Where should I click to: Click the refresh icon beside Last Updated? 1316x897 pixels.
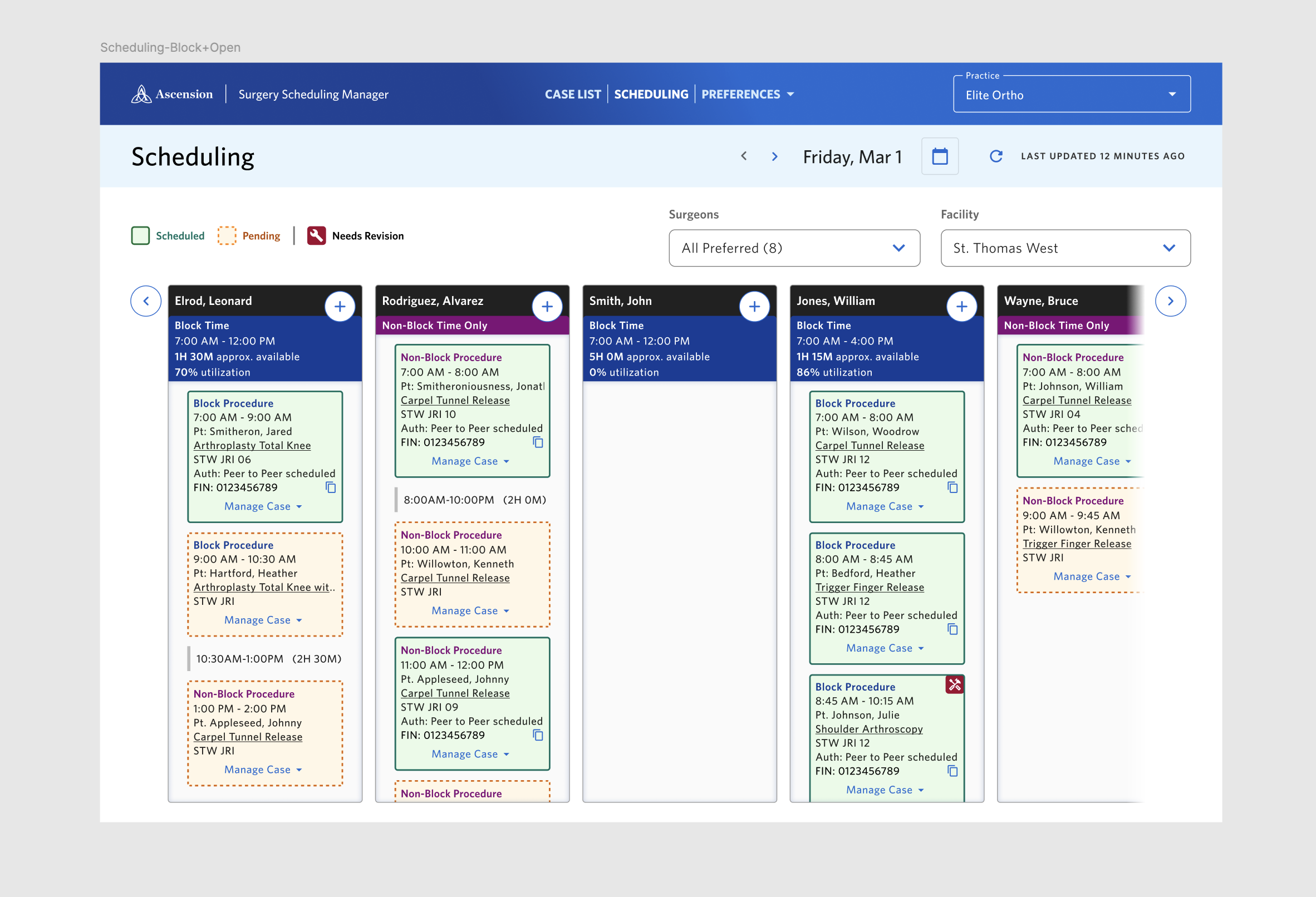tap(995, 156)
